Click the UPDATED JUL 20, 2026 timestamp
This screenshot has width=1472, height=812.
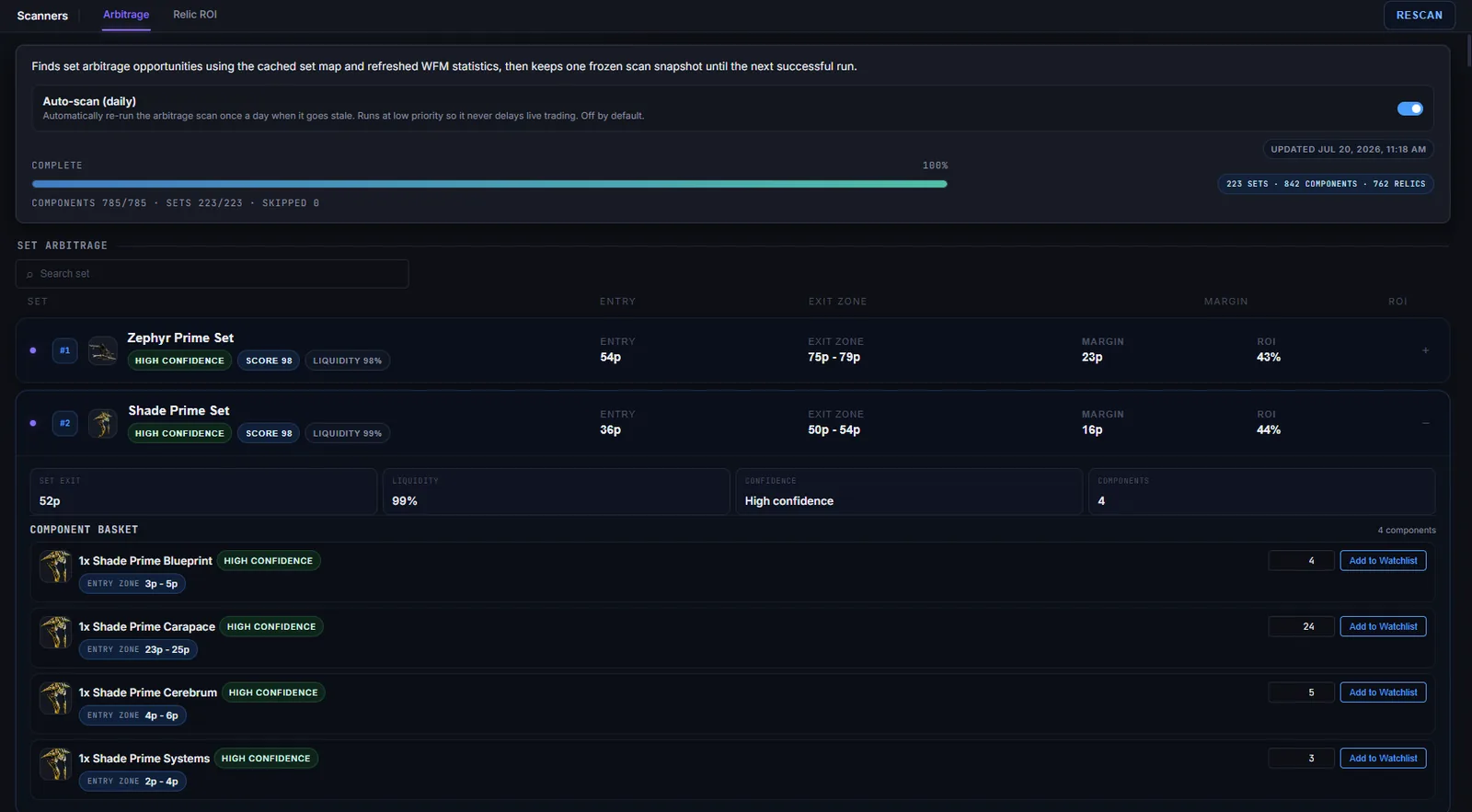pos(1348,149)
